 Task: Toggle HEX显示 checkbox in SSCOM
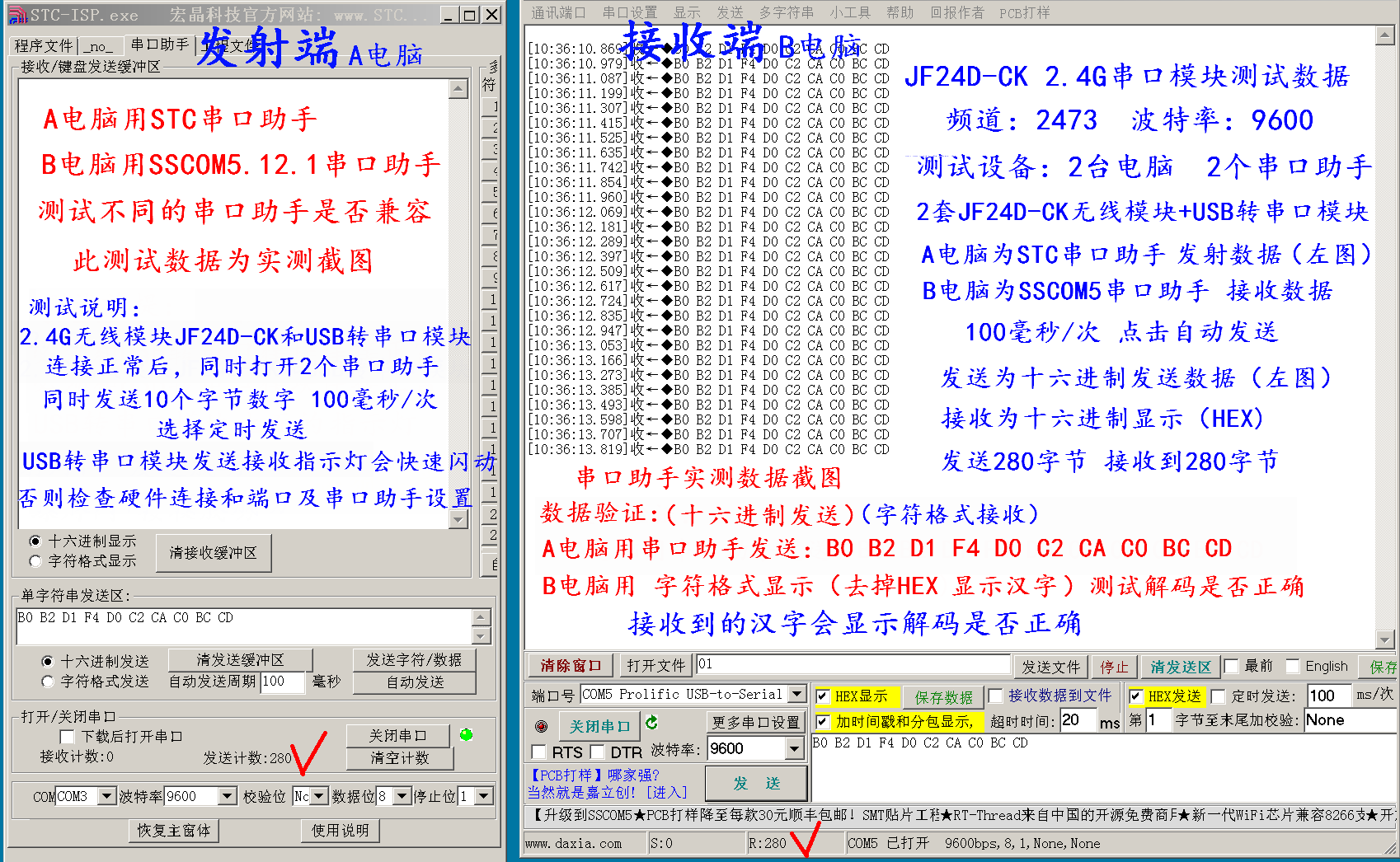822,696
